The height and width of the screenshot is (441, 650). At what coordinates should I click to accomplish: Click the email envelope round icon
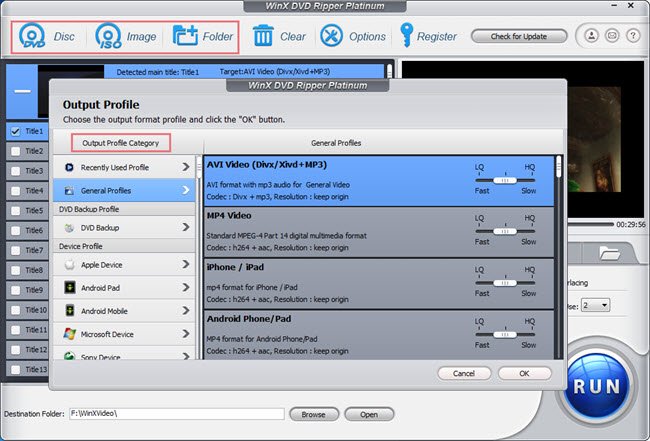(x=612, y=36)
